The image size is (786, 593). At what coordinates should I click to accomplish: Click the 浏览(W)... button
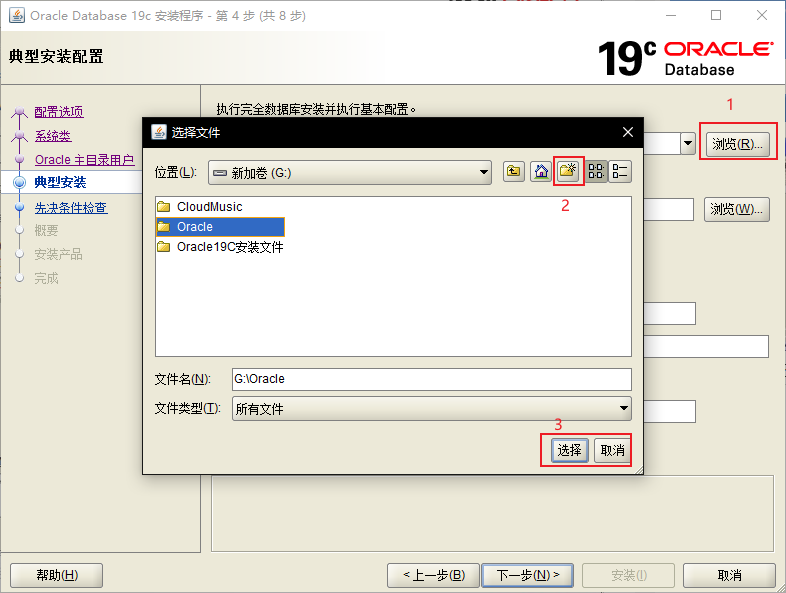click(737, 209)
